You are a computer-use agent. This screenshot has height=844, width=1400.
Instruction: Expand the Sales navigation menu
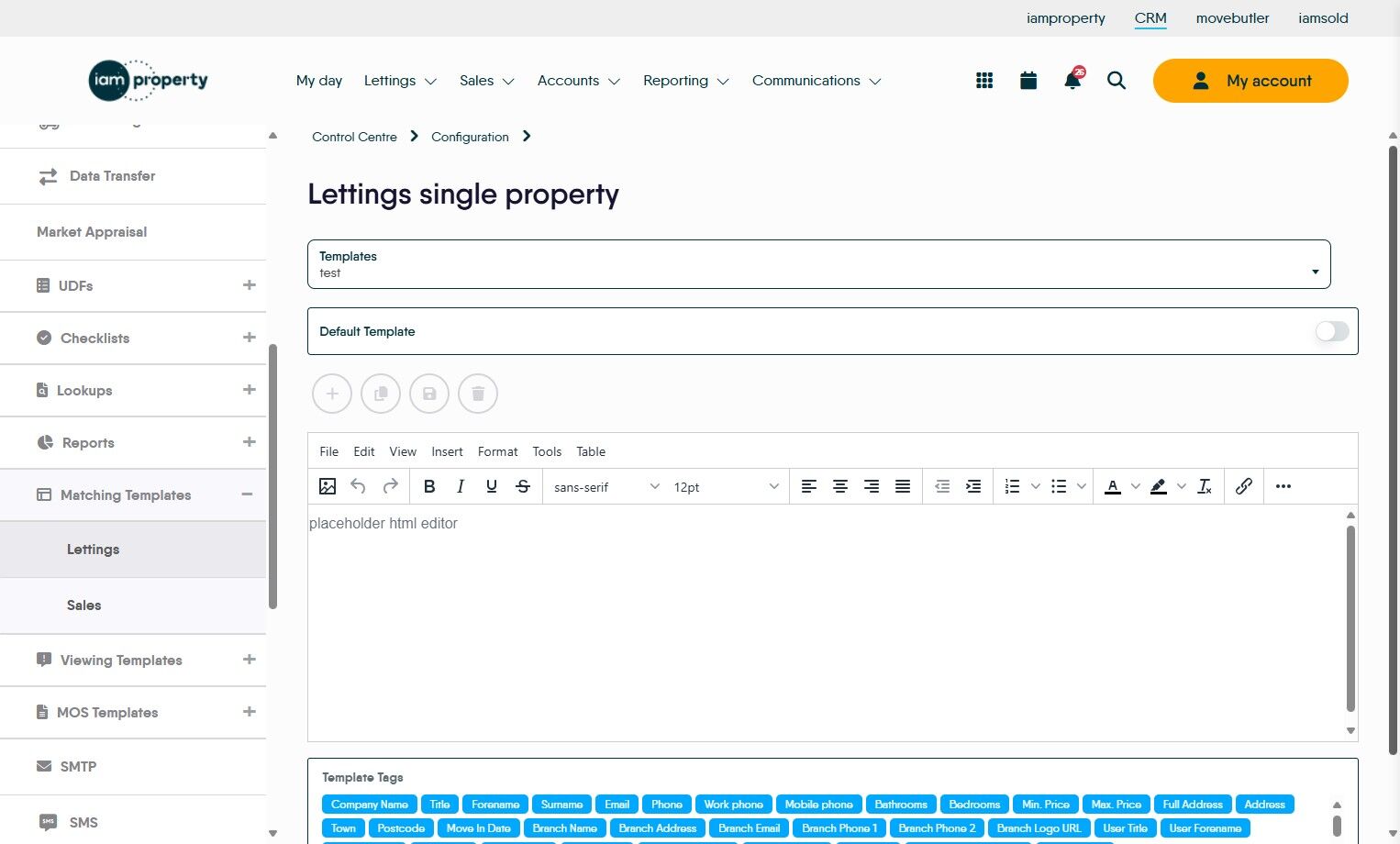[x=487, y=81]
